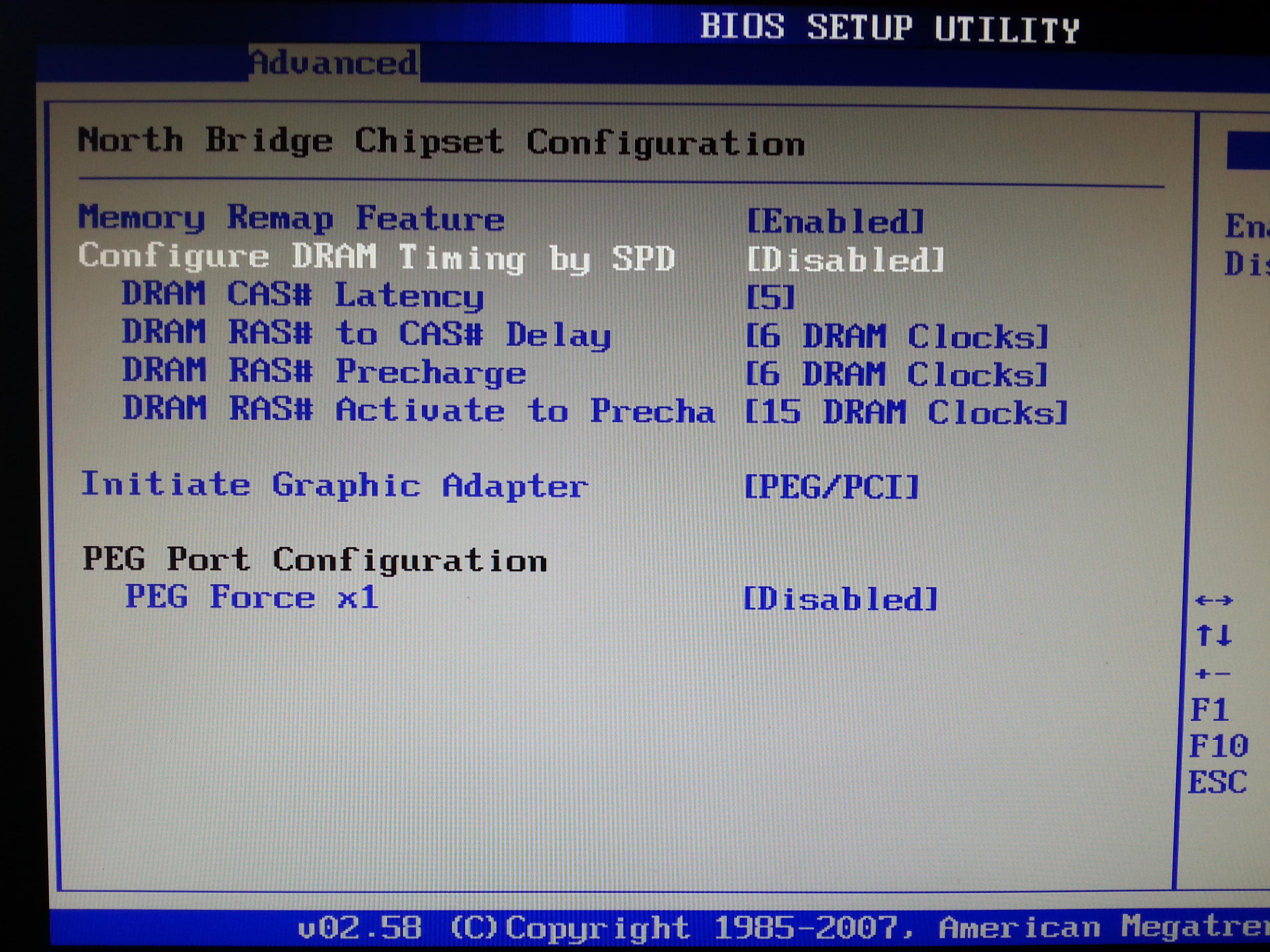Toggle PEG Force x1 Disabled value
1270x952 pixels.
840,599
